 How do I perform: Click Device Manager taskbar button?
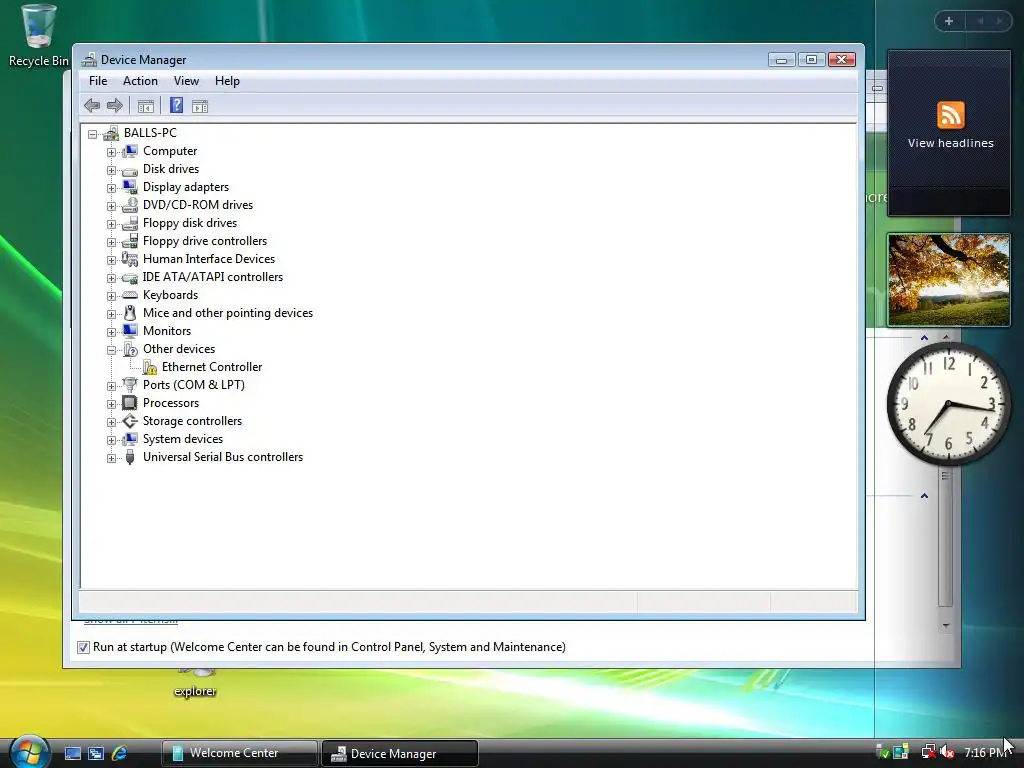pos(400,754)
